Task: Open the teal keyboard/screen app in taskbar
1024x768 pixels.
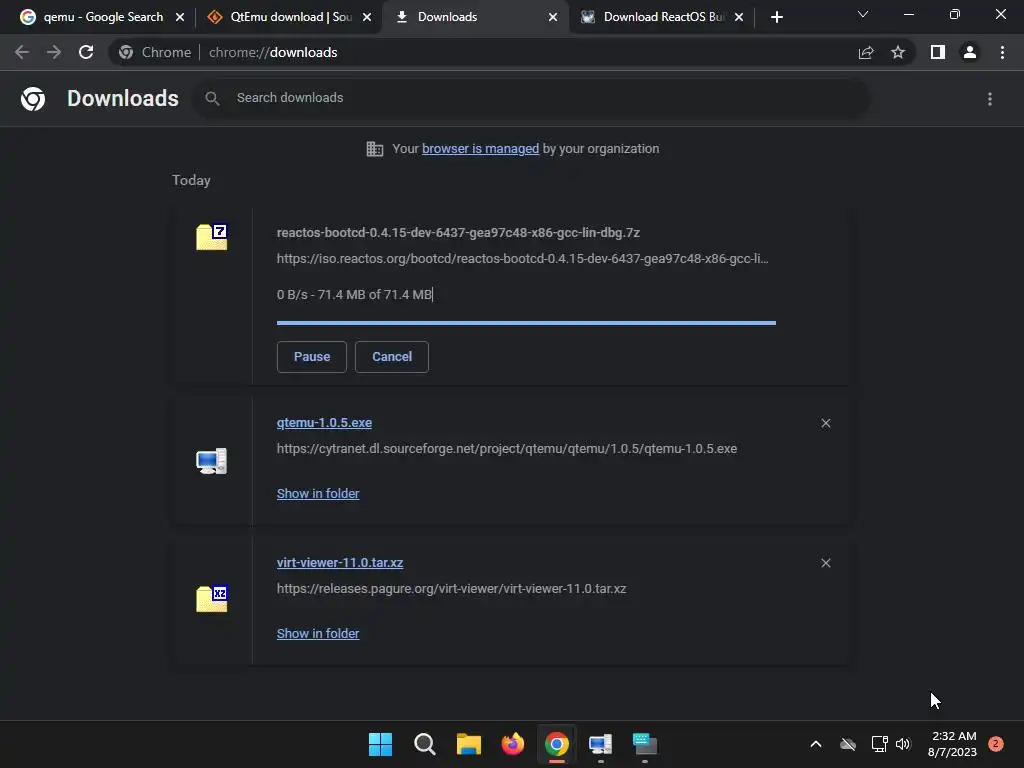Action: pos(645,744)
